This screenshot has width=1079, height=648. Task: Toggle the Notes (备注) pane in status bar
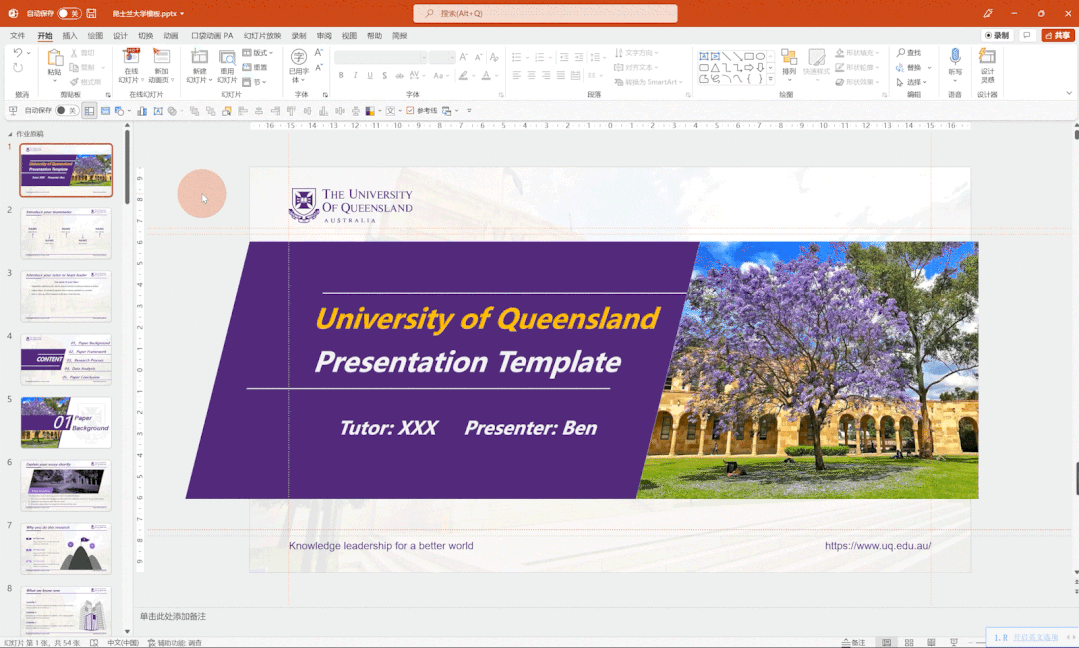[853, 642]
